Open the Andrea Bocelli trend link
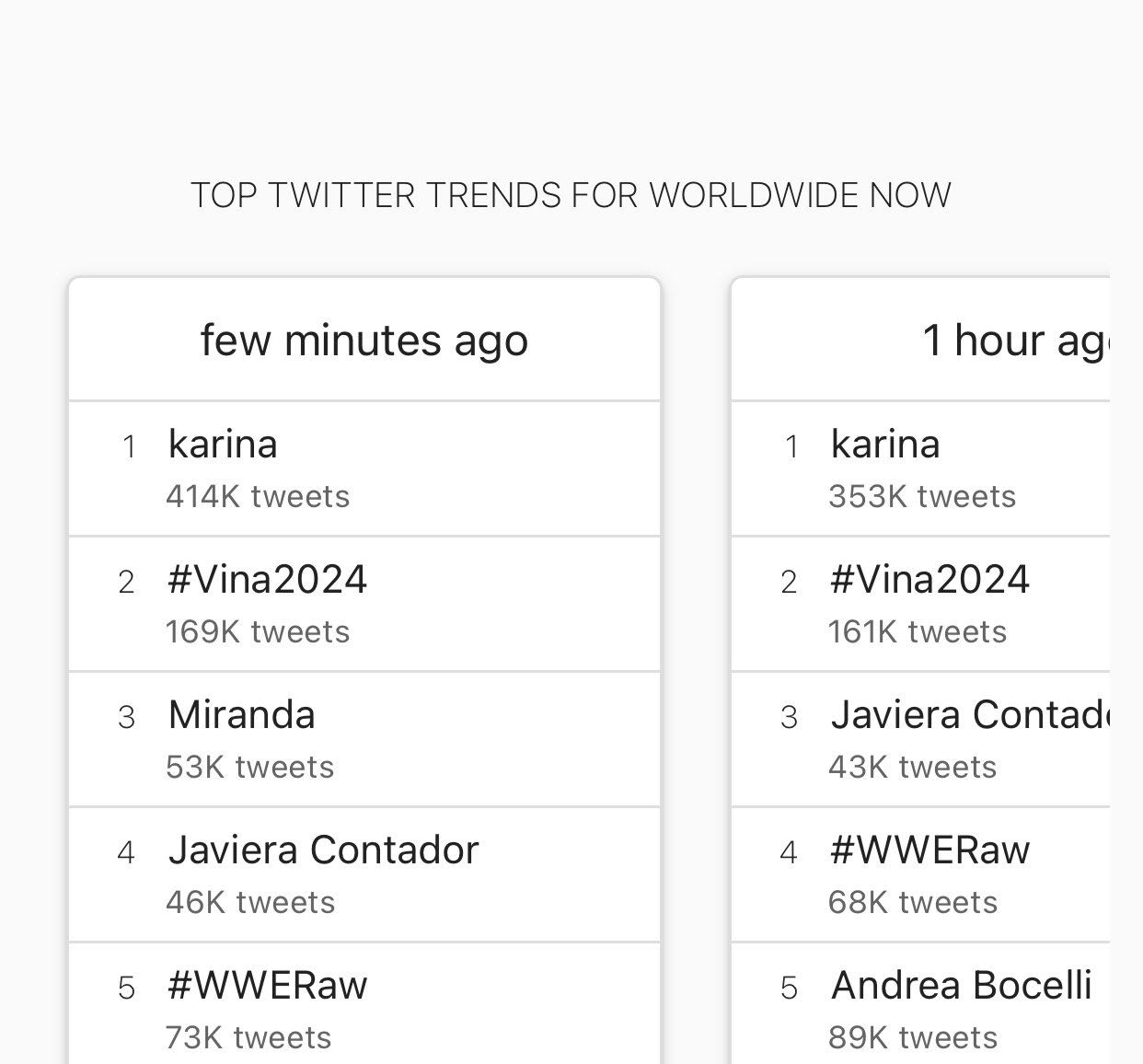This screenshot has height=1064, width=1143. click(x=962, y=986)
